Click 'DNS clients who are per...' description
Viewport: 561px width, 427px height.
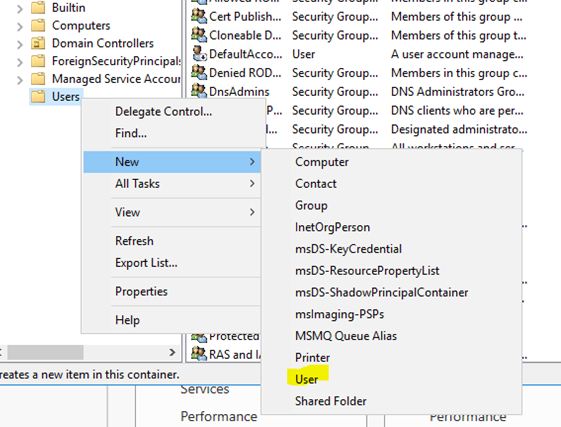457,111
